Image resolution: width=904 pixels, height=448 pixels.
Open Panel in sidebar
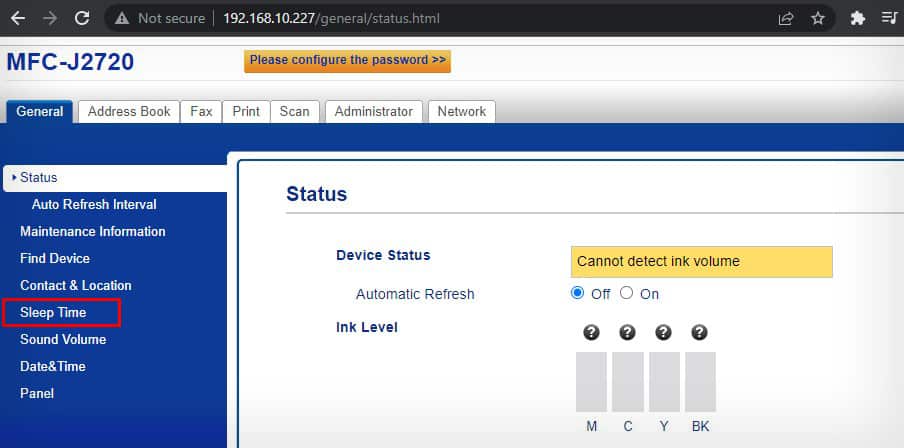(37, 394)
